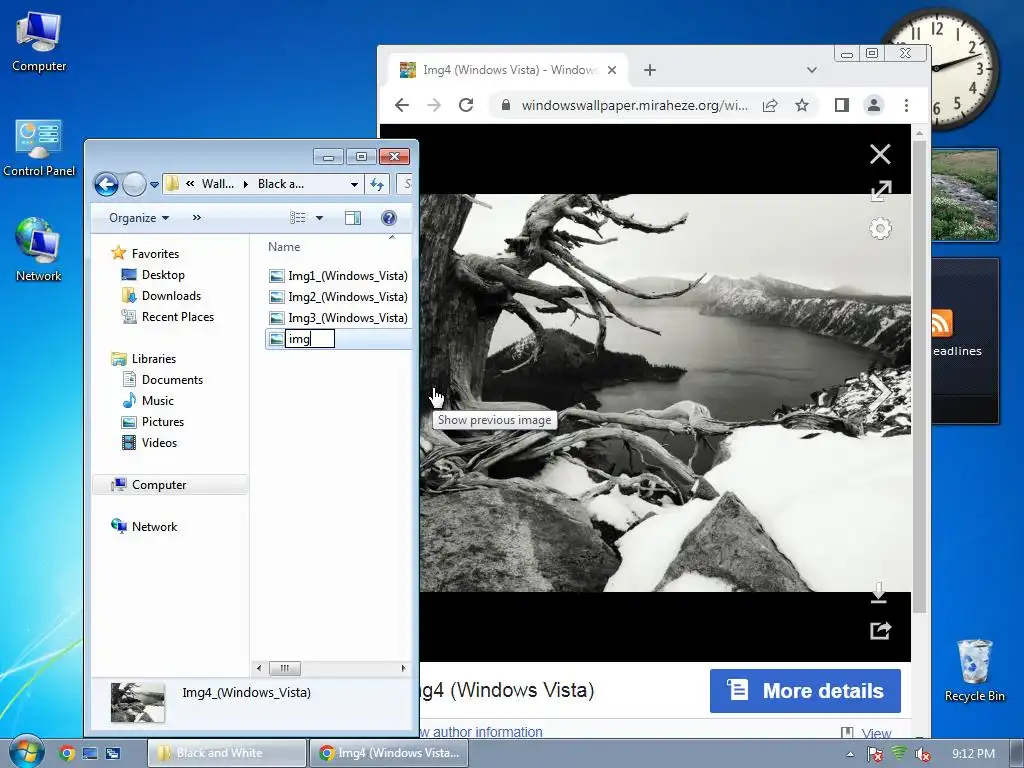Image resolution: width=1024 pixels, height=768 pixels.
Task: Open the Network desktop icon
Action: coord(39,251)
